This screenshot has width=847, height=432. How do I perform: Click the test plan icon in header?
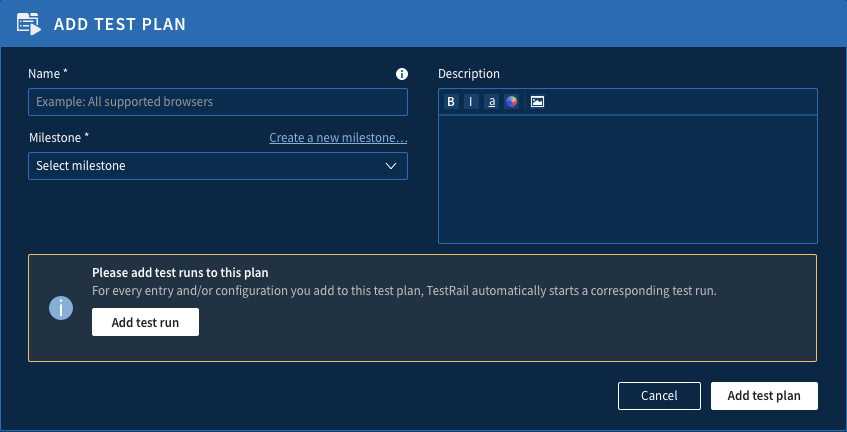pos(30,23)
